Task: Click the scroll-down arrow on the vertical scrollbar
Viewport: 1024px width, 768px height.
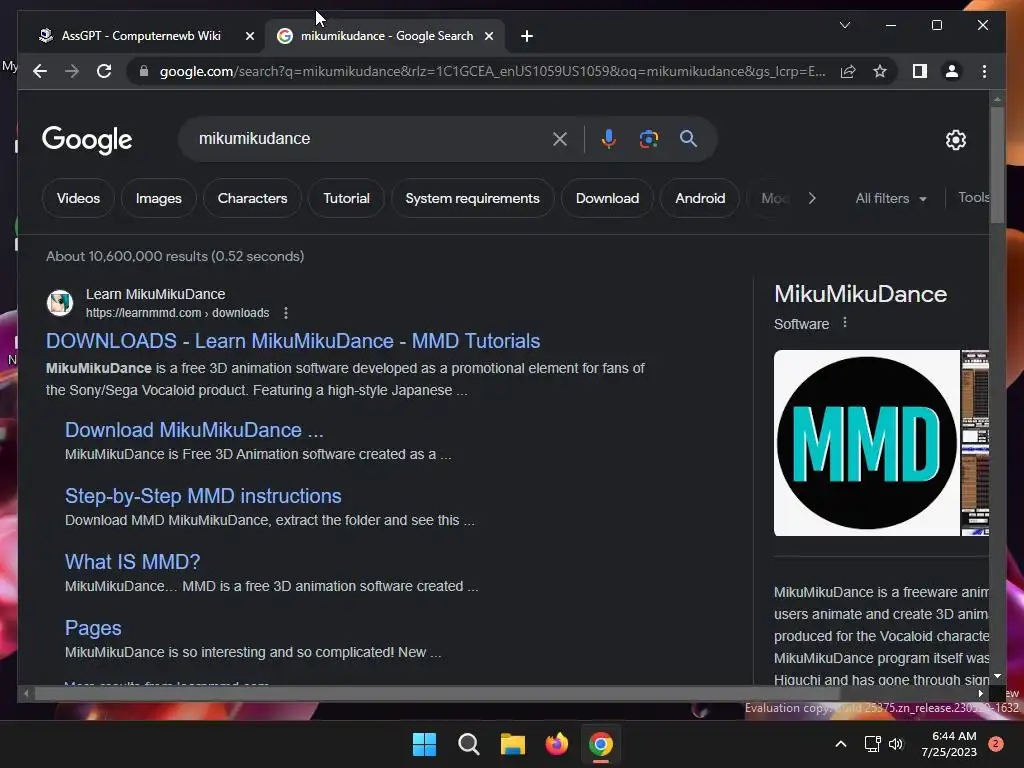Action: pos(997,677)
